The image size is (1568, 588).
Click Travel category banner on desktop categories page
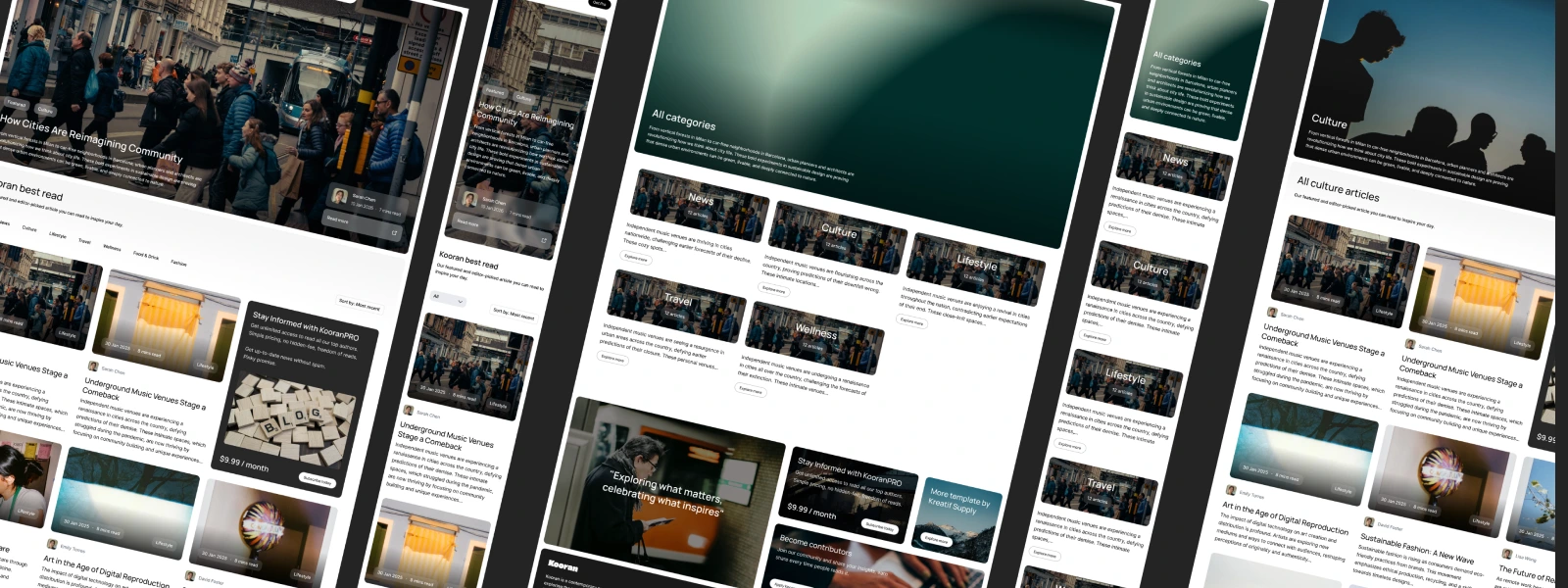click(x=676, y=305)
